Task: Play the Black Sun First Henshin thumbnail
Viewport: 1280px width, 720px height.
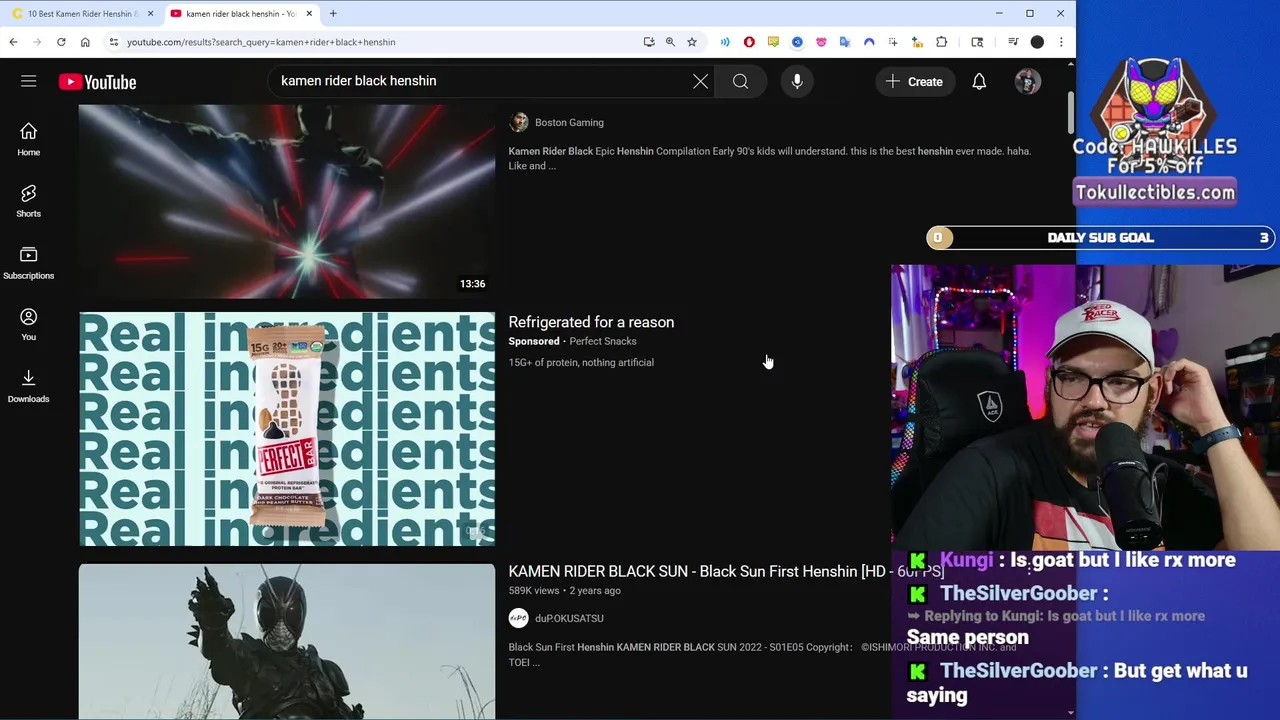Action: click(287, 642)
